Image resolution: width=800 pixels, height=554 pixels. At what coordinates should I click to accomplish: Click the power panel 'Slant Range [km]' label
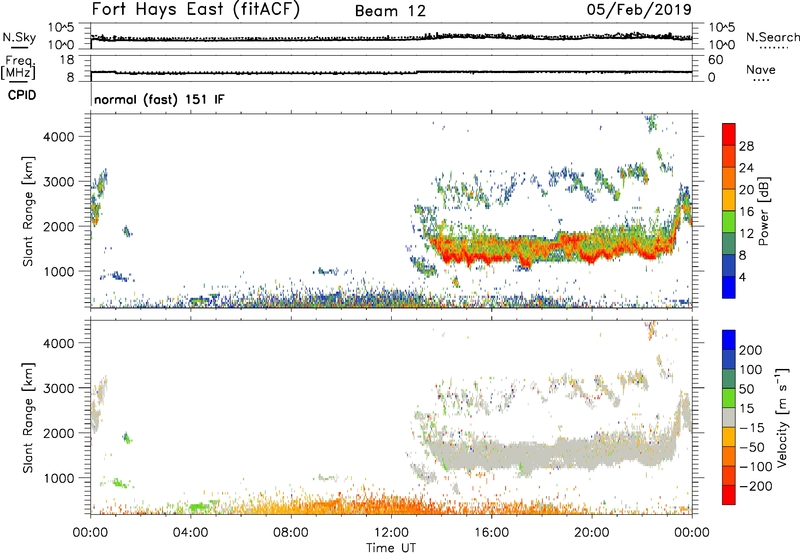[x=28, y=211]
